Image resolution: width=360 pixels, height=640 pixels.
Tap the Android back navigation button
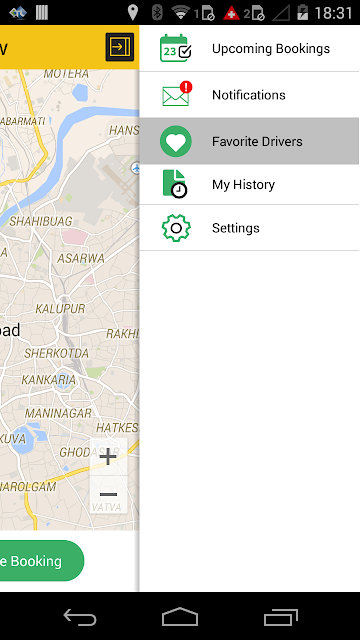click(80, 617)
